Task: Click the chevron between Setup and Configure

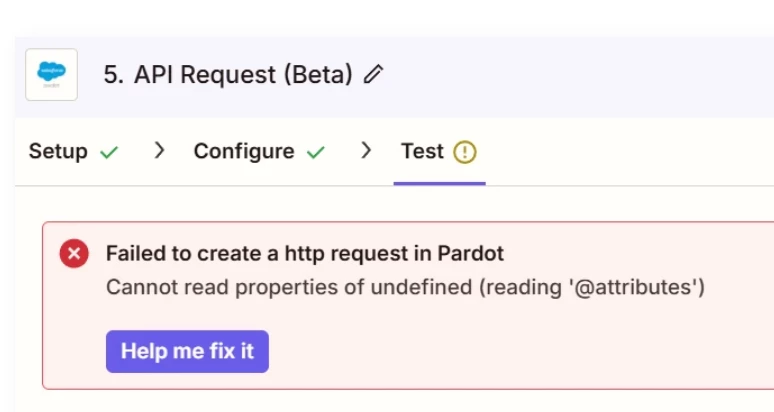Action: (x=159, y=151)
